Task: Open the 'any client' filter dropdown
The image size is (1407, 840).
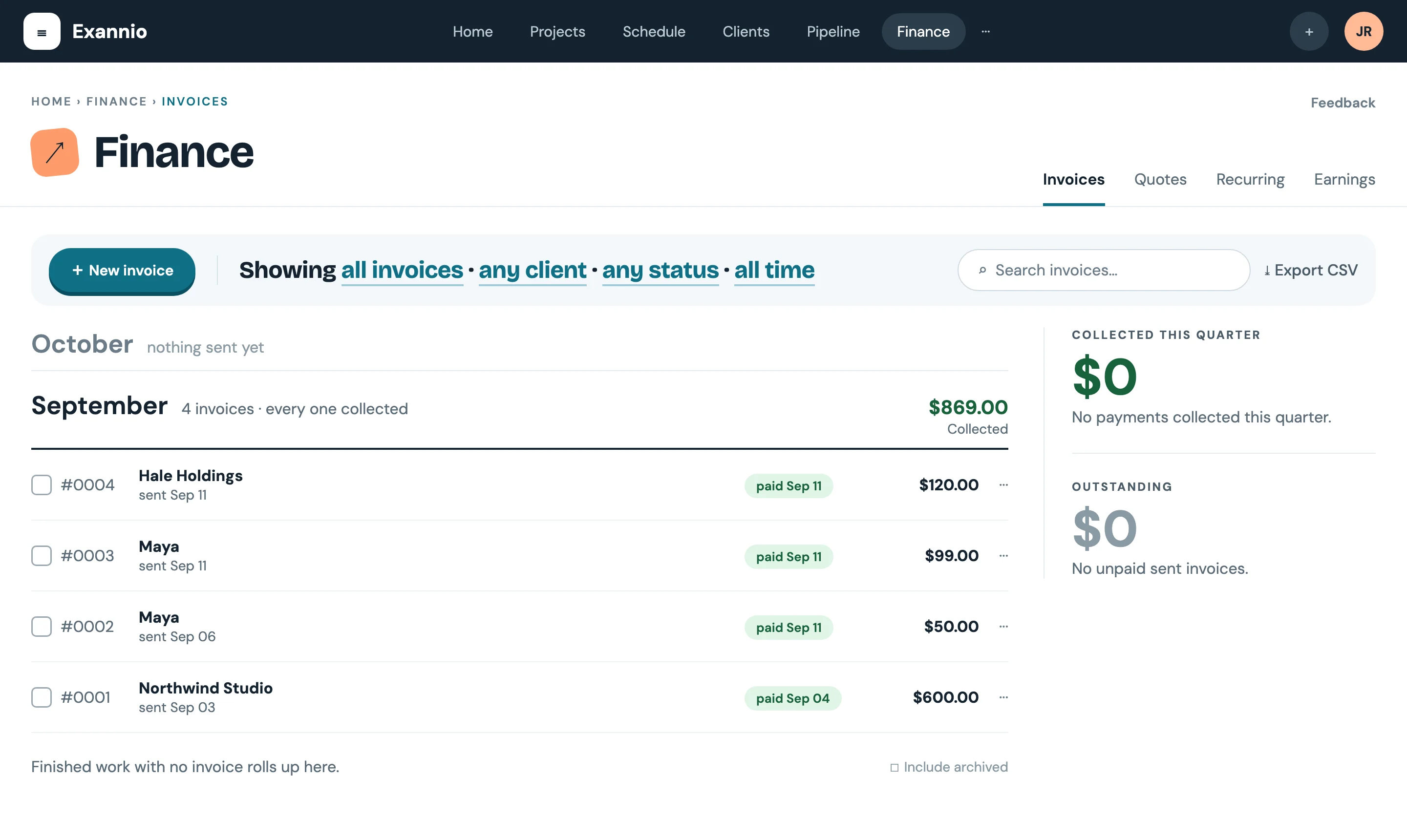Action: tap(532, 271)
